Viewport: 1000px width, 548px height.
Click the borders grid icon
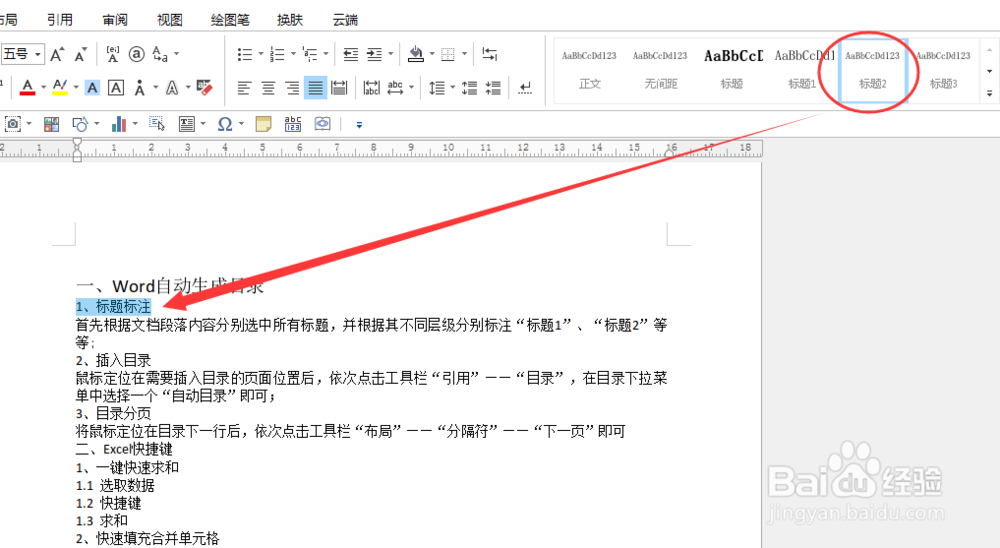pos(448,54)
